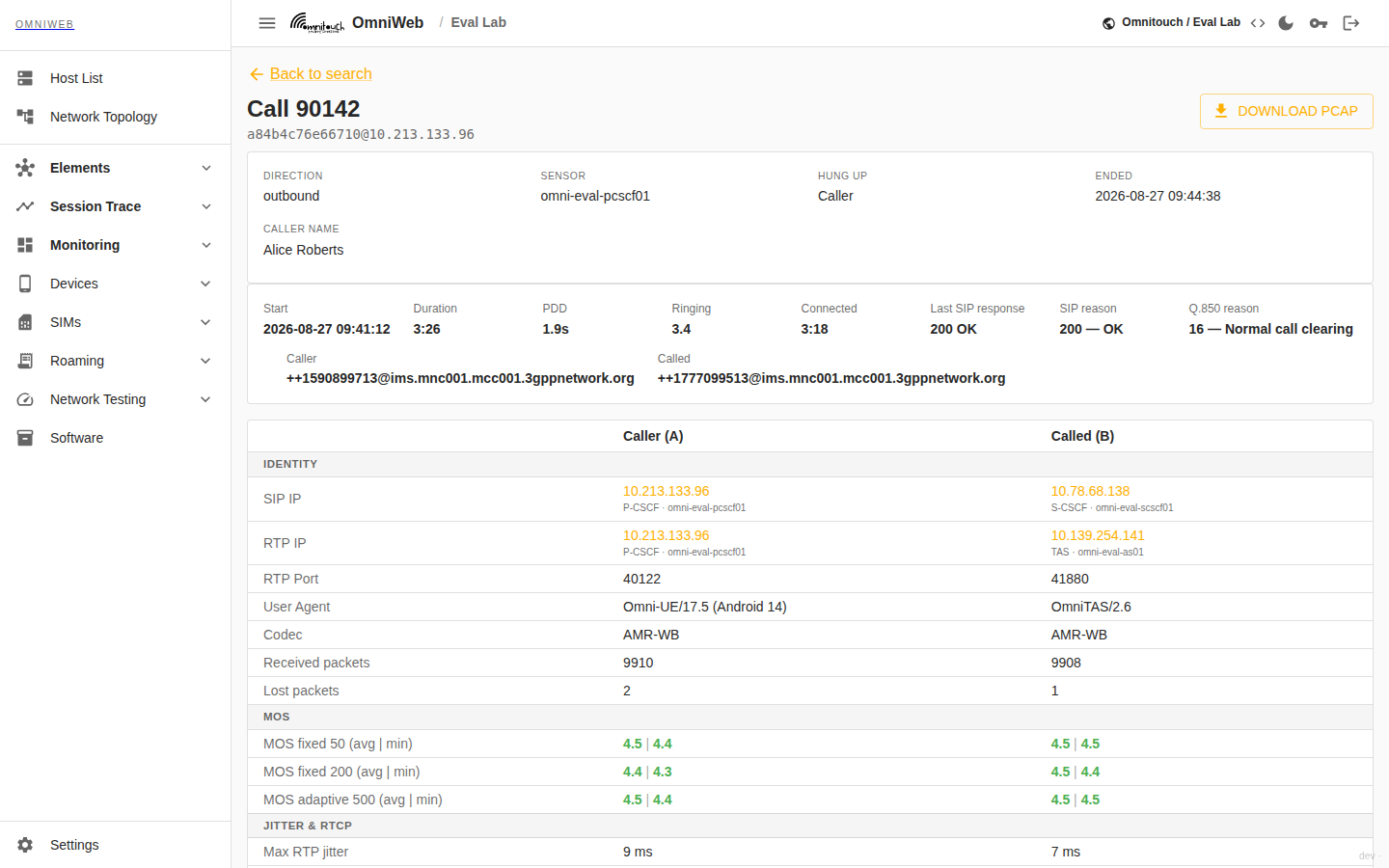Select caller name Alice Roberts
The width and height of the screenshot is (1389, 868).
point(303,250)
